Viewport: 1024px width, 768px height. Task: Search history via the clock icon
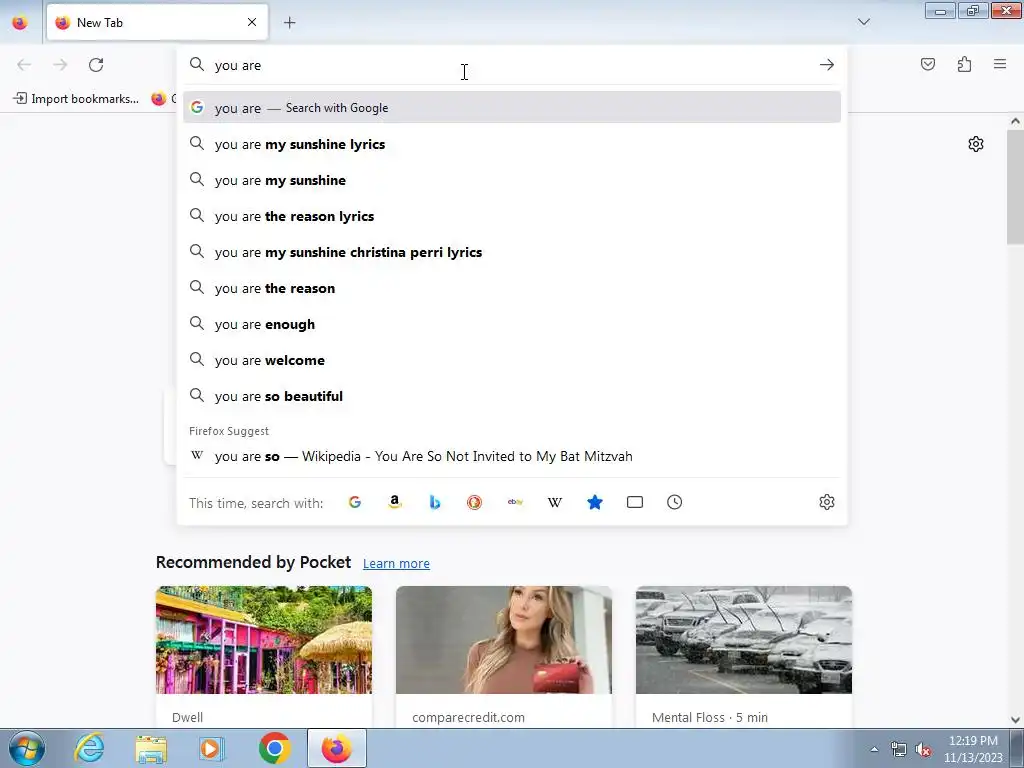point(675,502)
